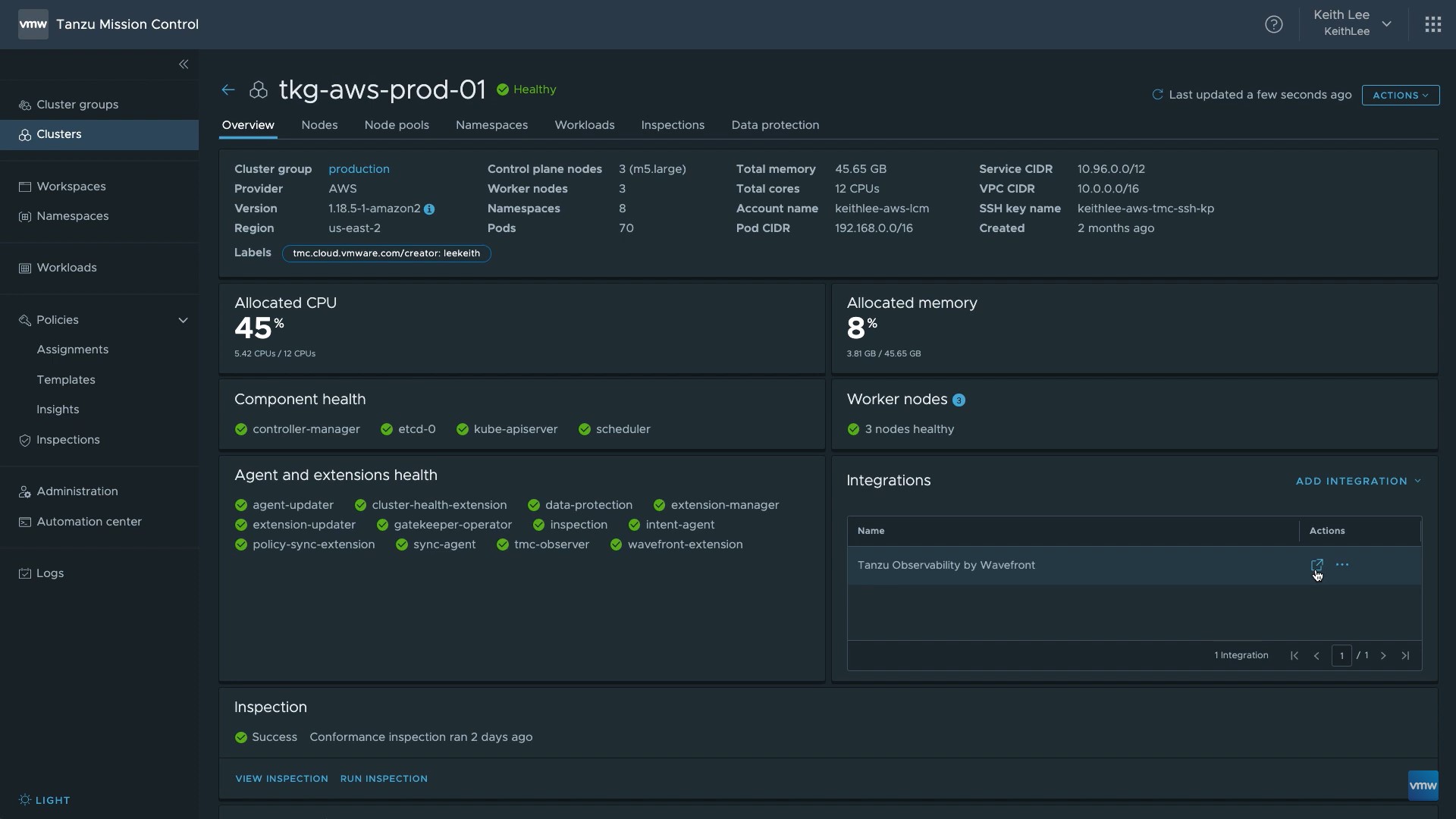Open the ACTIONS dropdown

(1400, 95)
